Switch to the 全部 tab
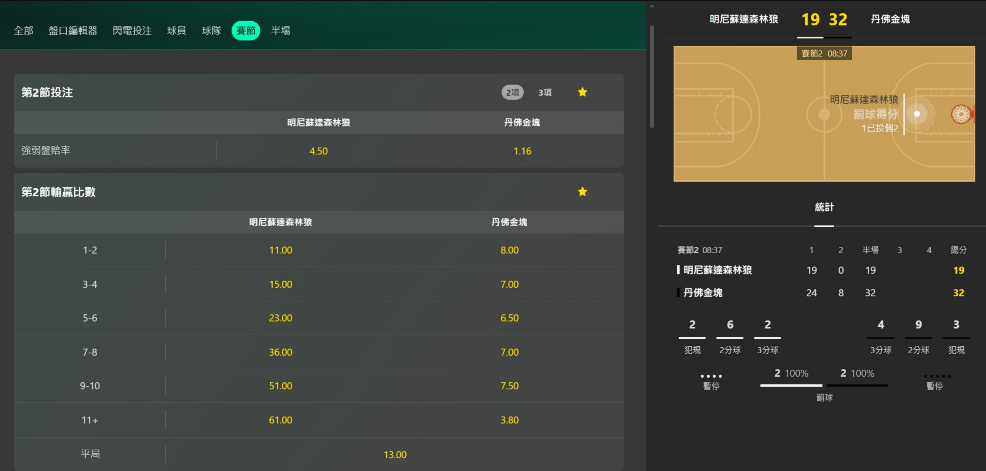The image size is (986, 471). click(23, 30)
